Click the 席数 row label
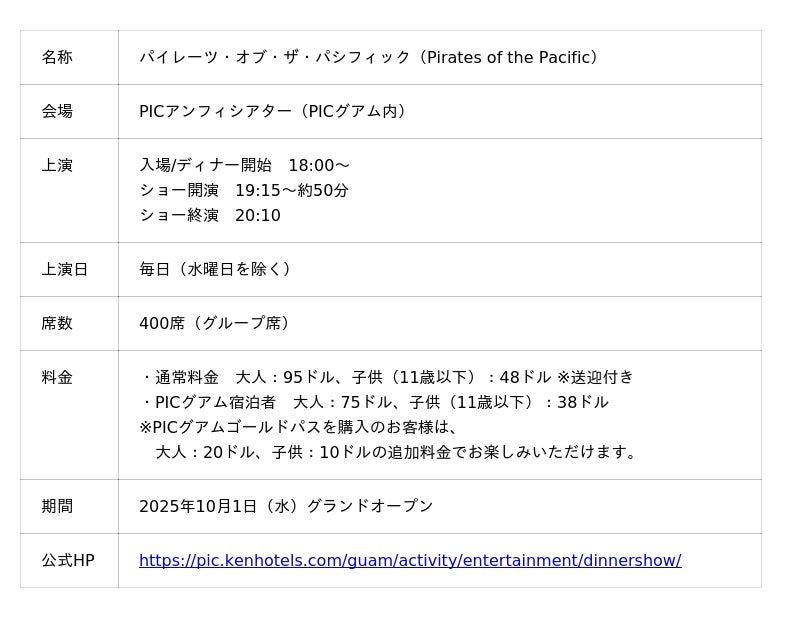 click(57, 324)
